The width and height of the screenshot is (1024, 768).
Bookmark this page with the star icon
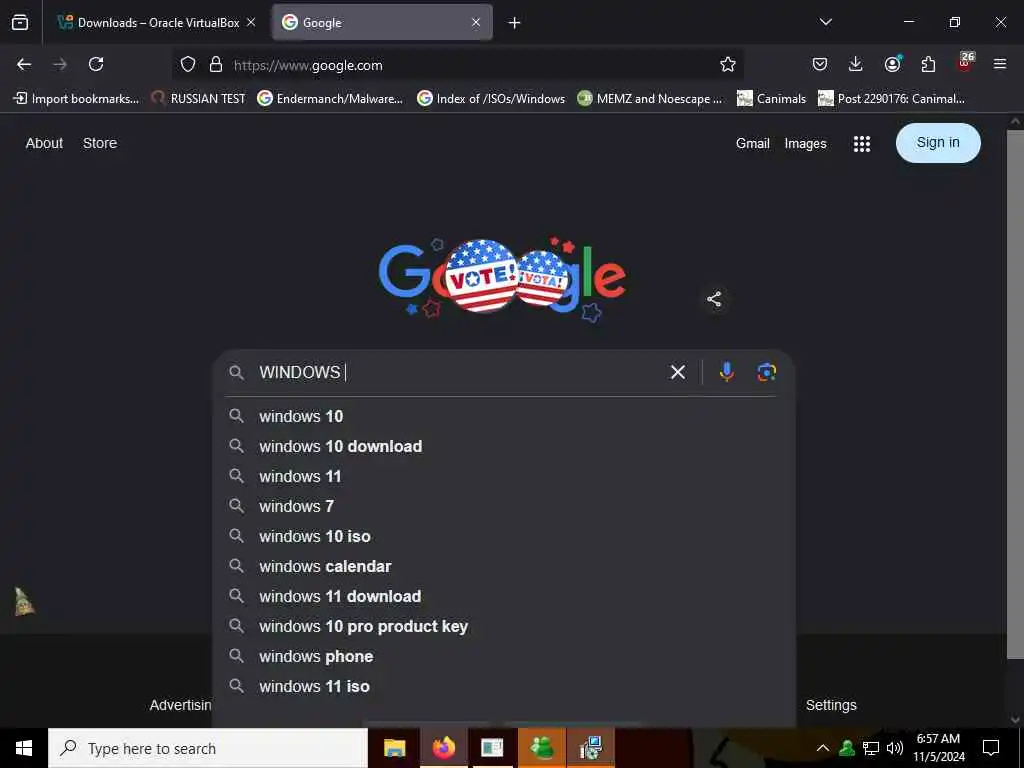728,64
